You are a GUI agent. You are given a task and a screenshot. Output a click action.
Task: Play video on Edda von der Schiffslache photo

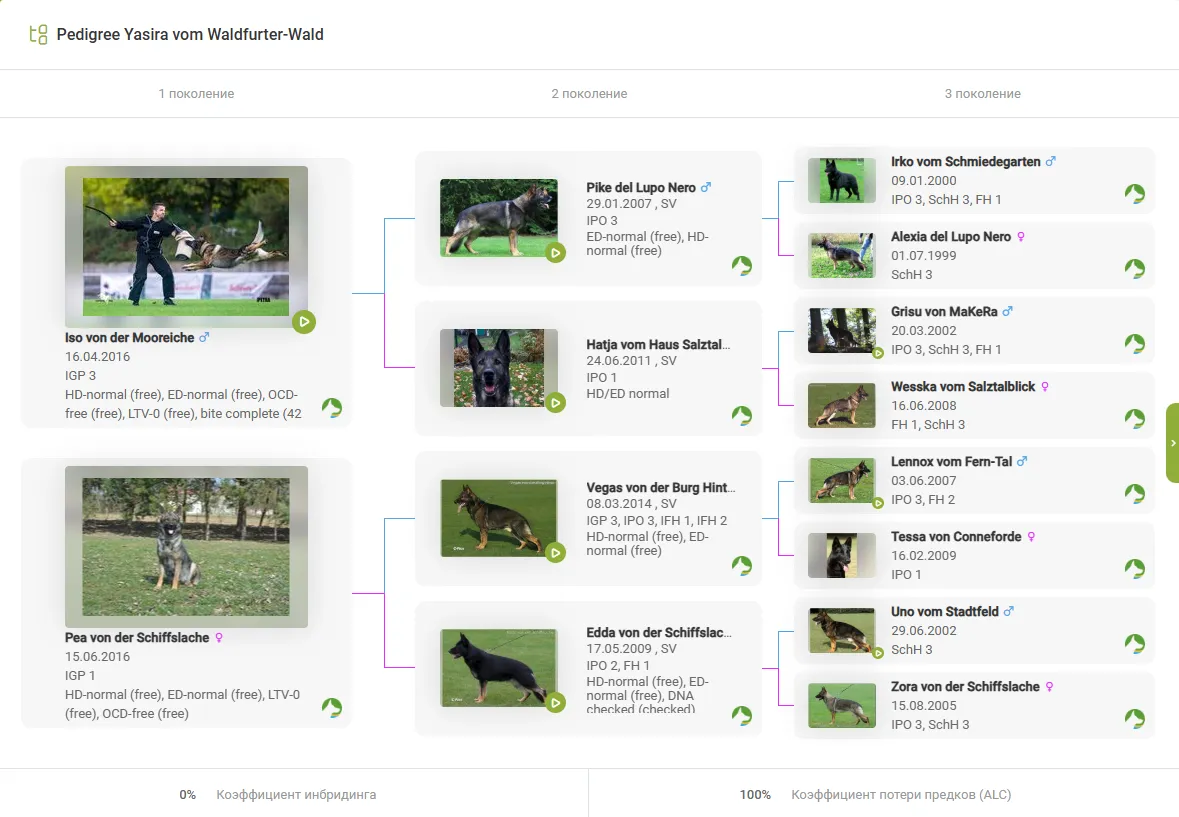[x=555, y=703]
